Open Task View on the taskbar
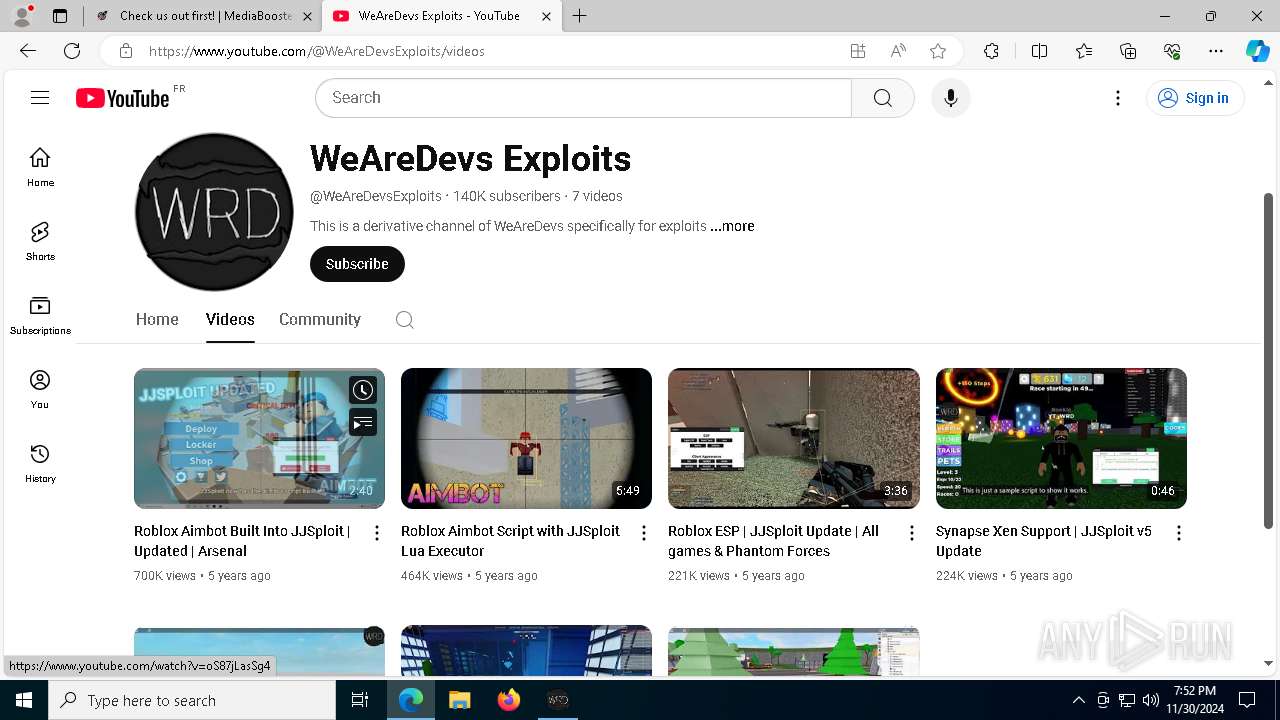This screenshot has width=1280, height=720. tap(360, 700)
